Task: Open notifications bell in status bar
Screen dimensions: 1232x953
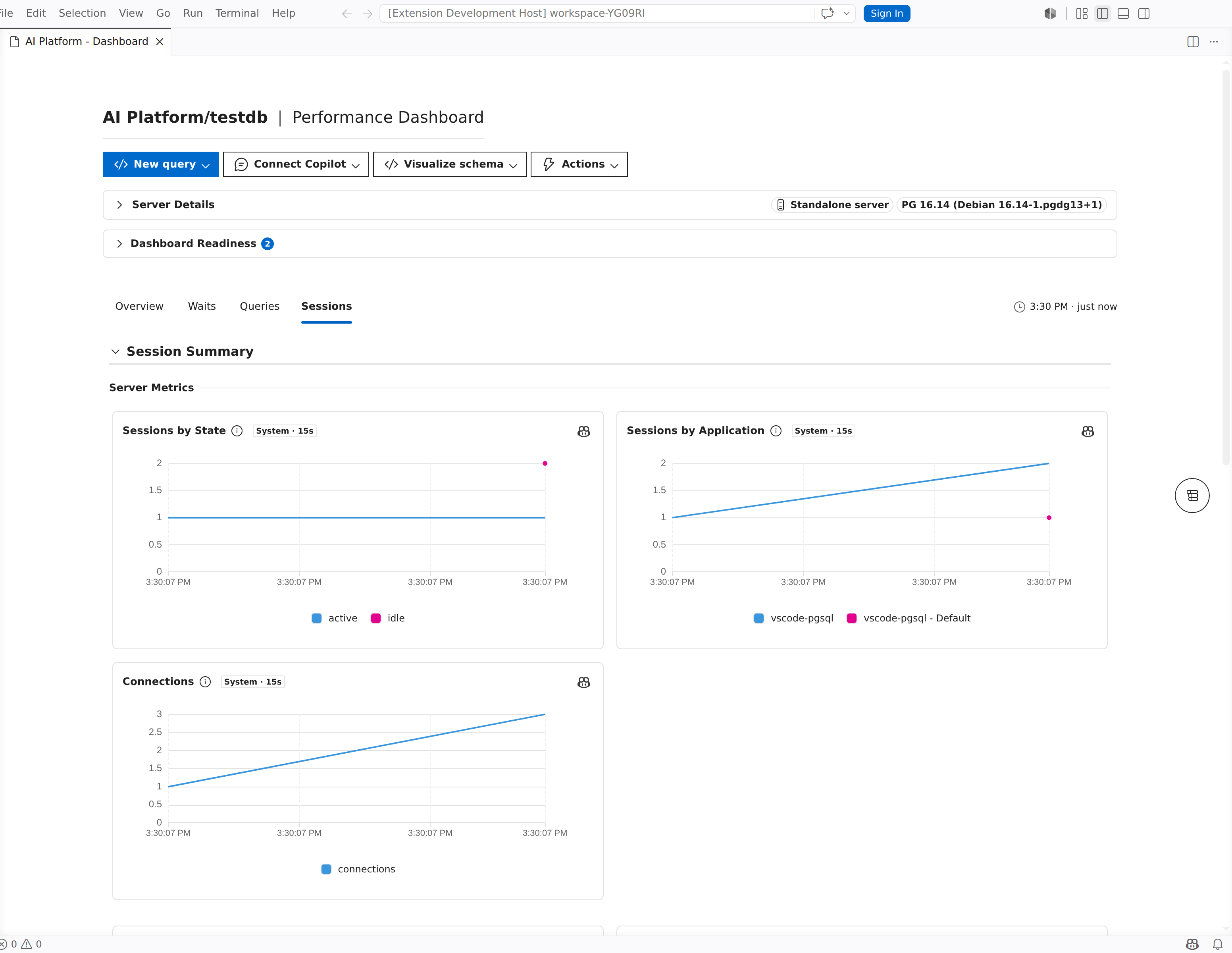Action: (1217, 944)
